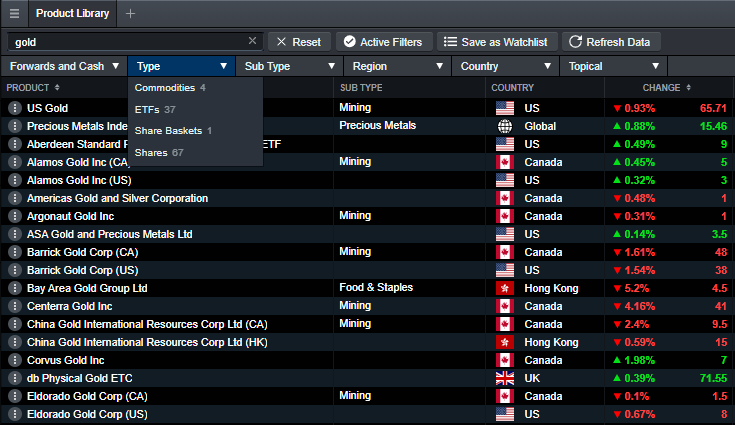This screenshot has width=735, height=425.
Task: Open options for China Gold International (CA)
Action: [x=15, y=324]
